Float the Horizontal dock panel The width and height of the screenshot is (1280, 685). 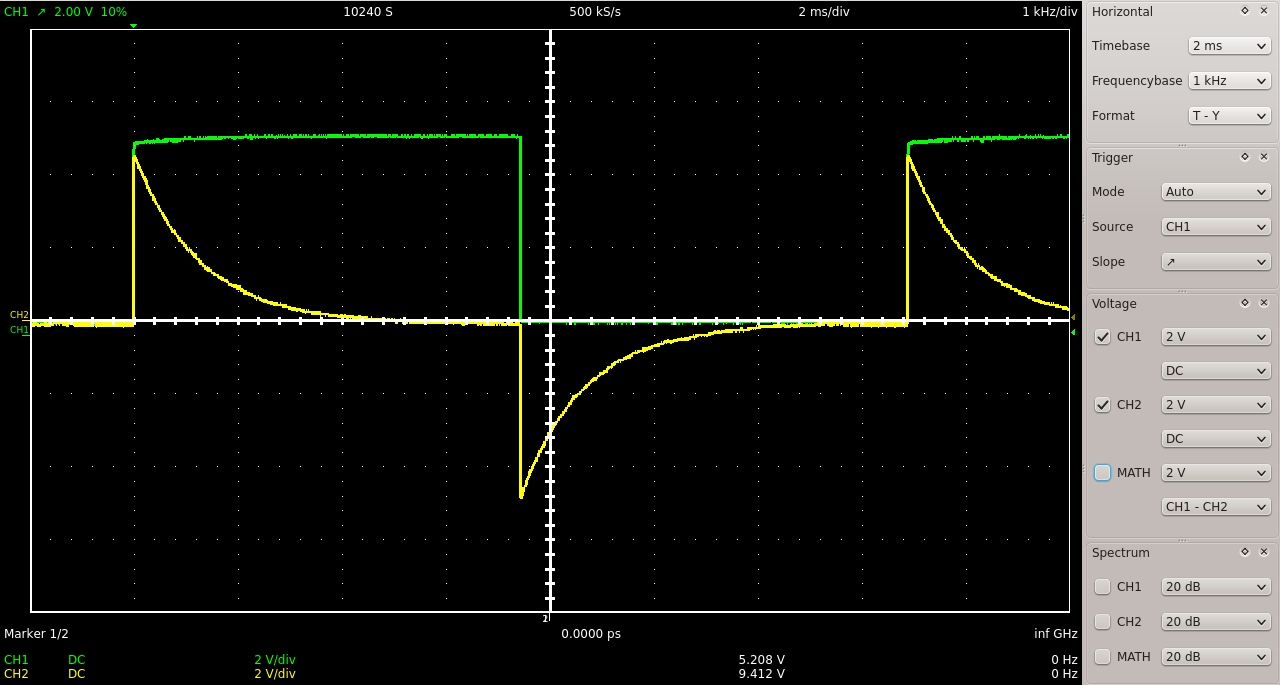[x=1245, y=11]
